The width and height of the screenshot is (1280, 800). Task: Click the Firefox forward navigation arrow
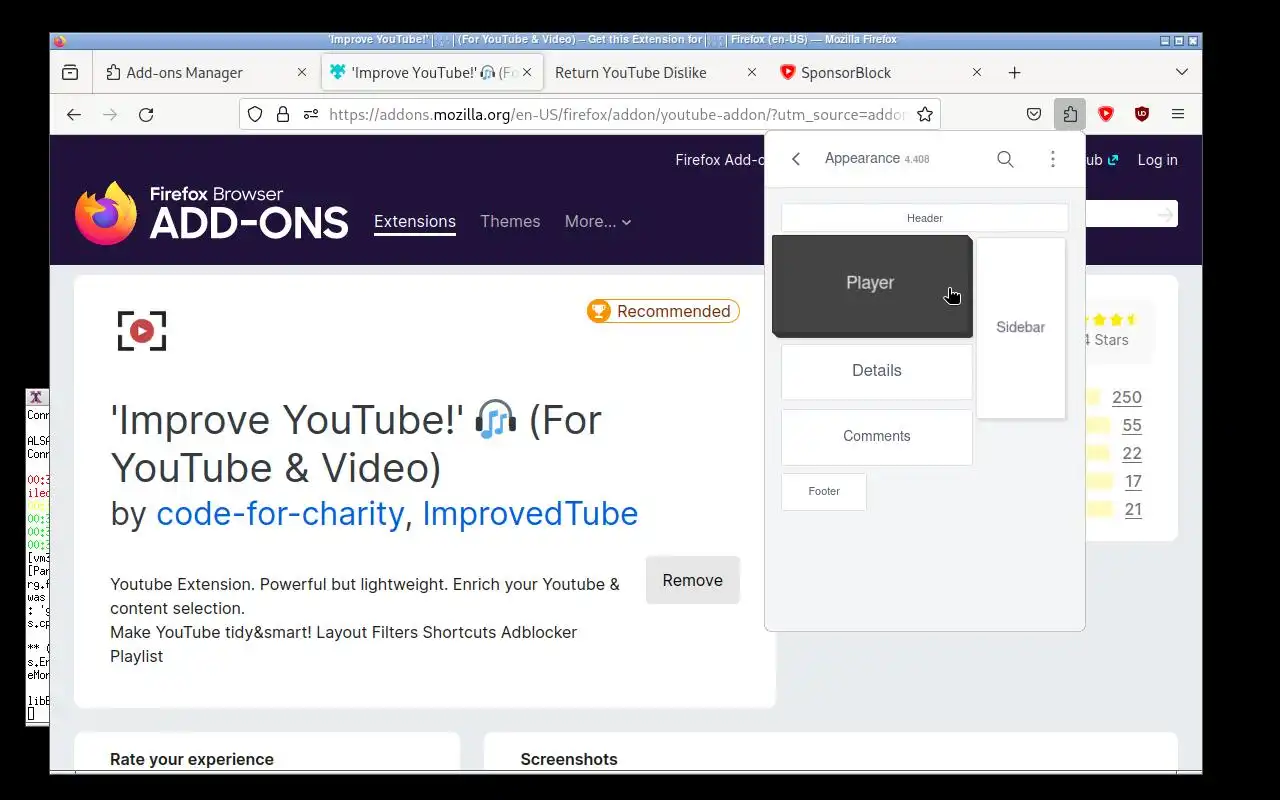110,114
